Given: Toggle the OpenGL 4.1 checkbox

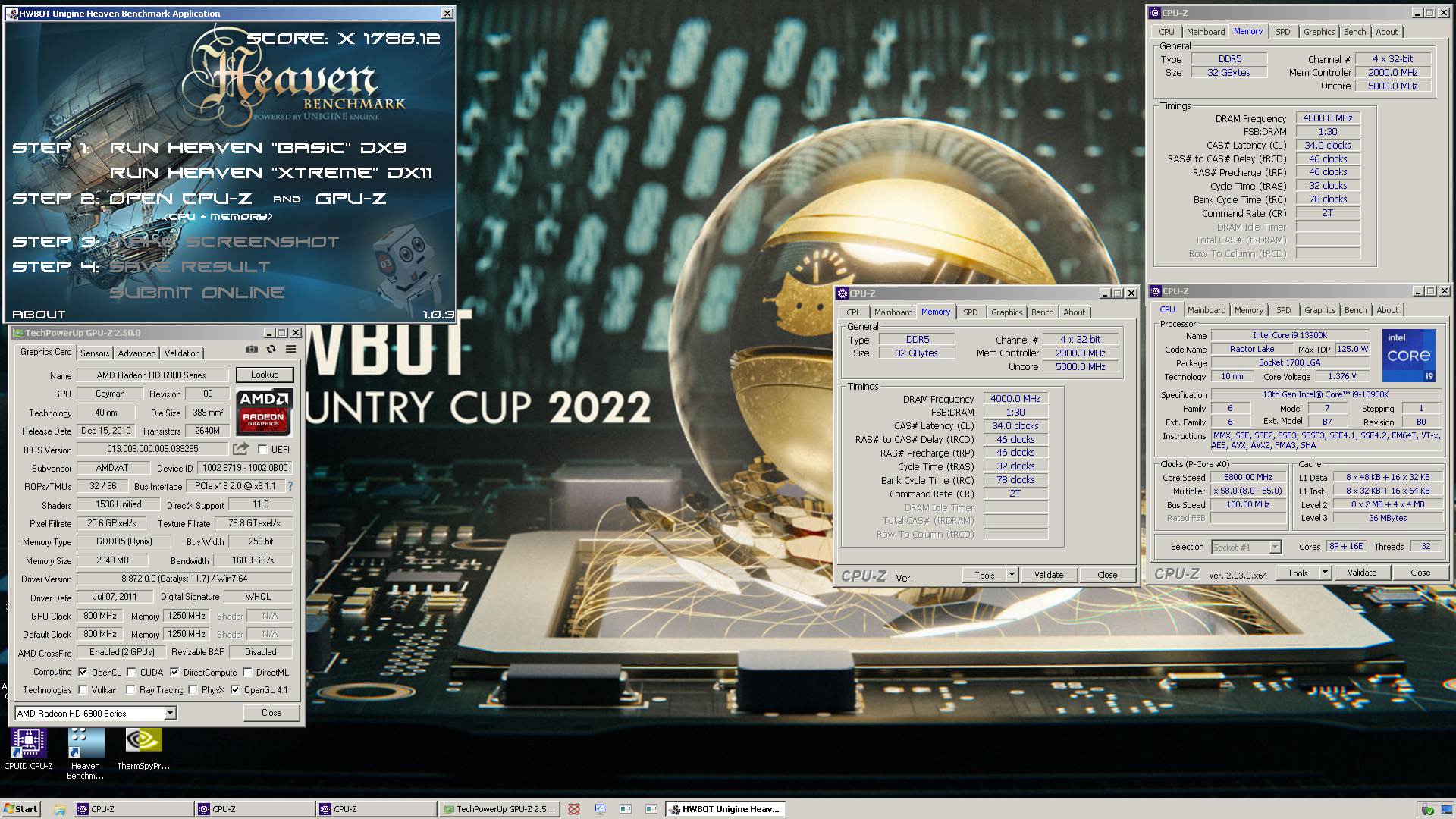Looking at the screenshot, I should (235, 690).
